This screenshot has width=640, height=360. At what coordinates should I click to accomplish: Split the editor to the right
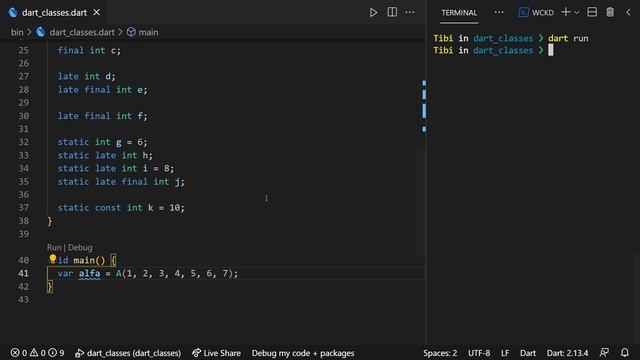pos(392,12)
